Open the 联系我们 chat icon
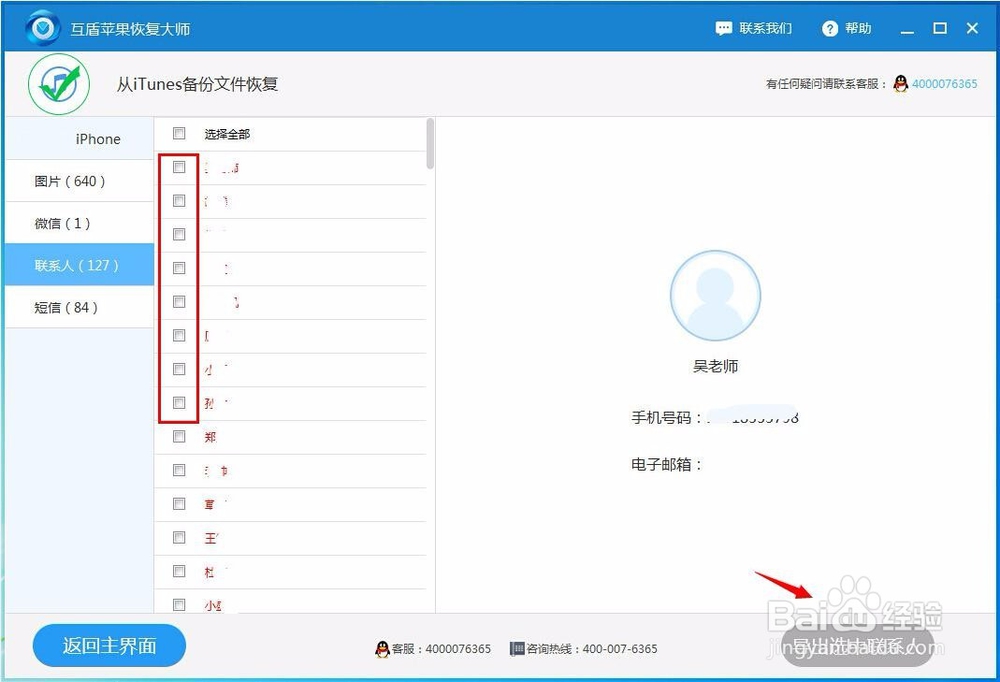The image size is (1000, 682). pyautogui.click(x=724, y=28)
